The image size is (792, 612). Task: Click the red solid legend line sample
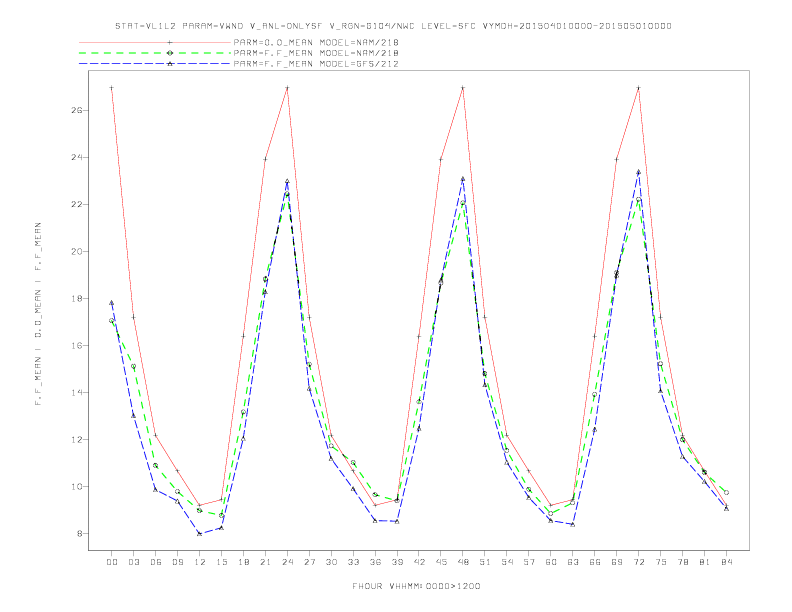click(155, 42)
